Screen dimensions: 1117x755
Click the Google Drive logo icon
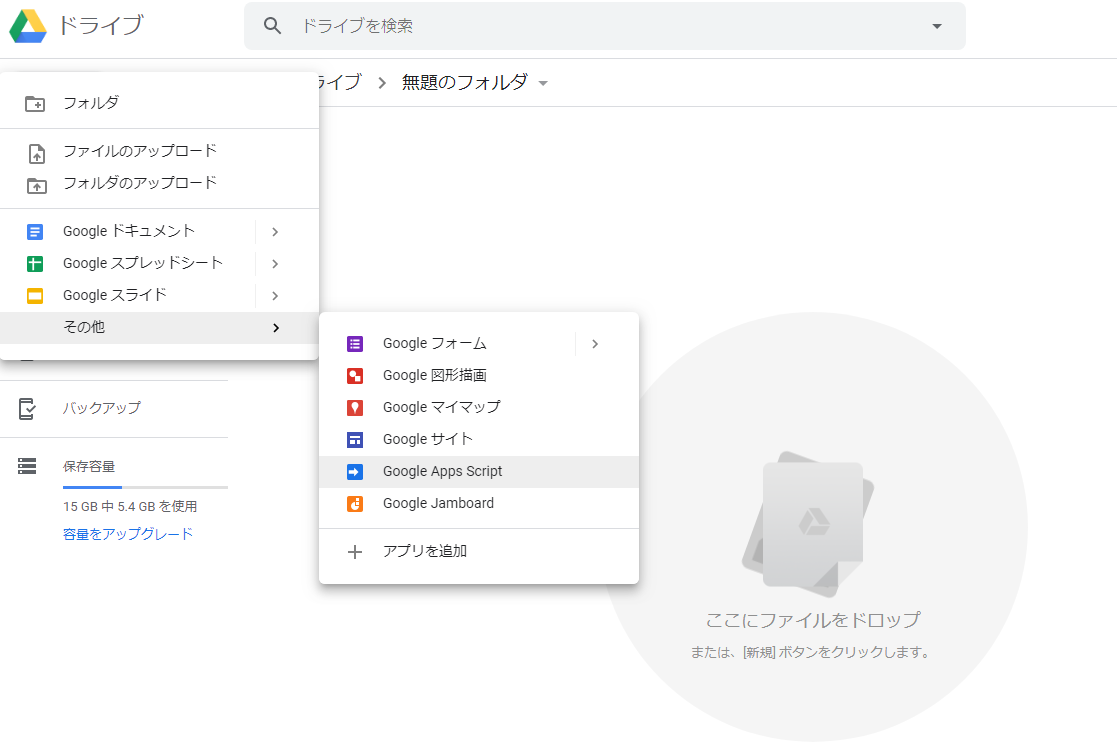[28, 26]
